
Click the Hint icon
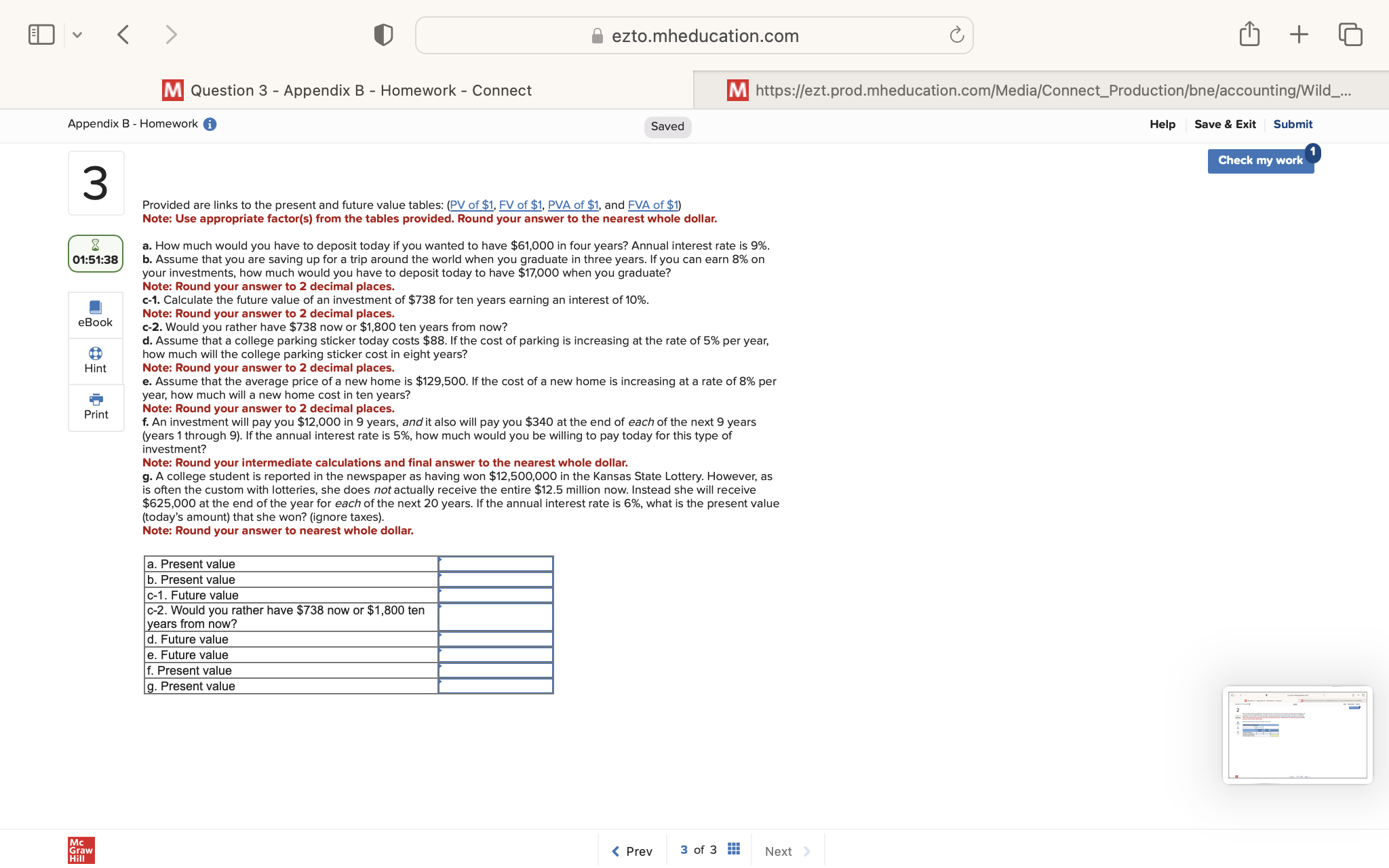click(x=96, y=360)
